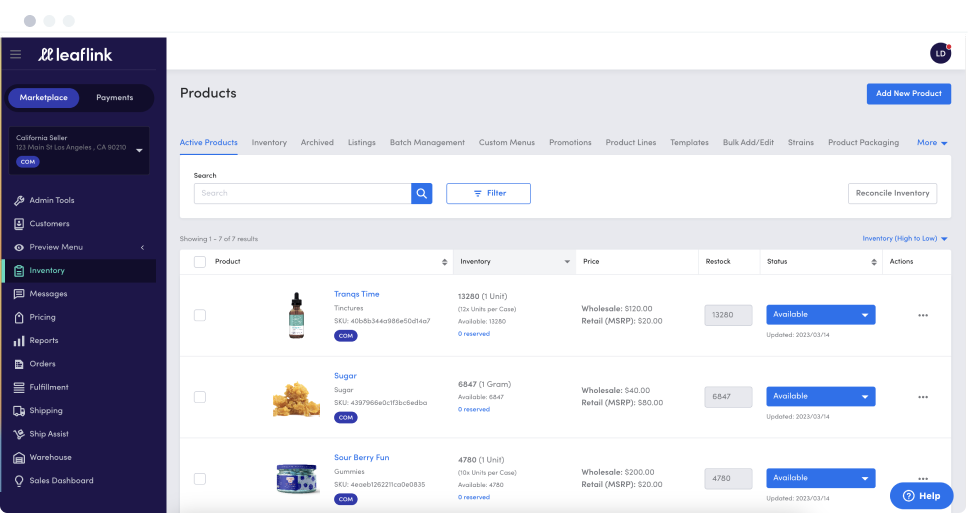Switch to the Listings tab

coord(362,143)
